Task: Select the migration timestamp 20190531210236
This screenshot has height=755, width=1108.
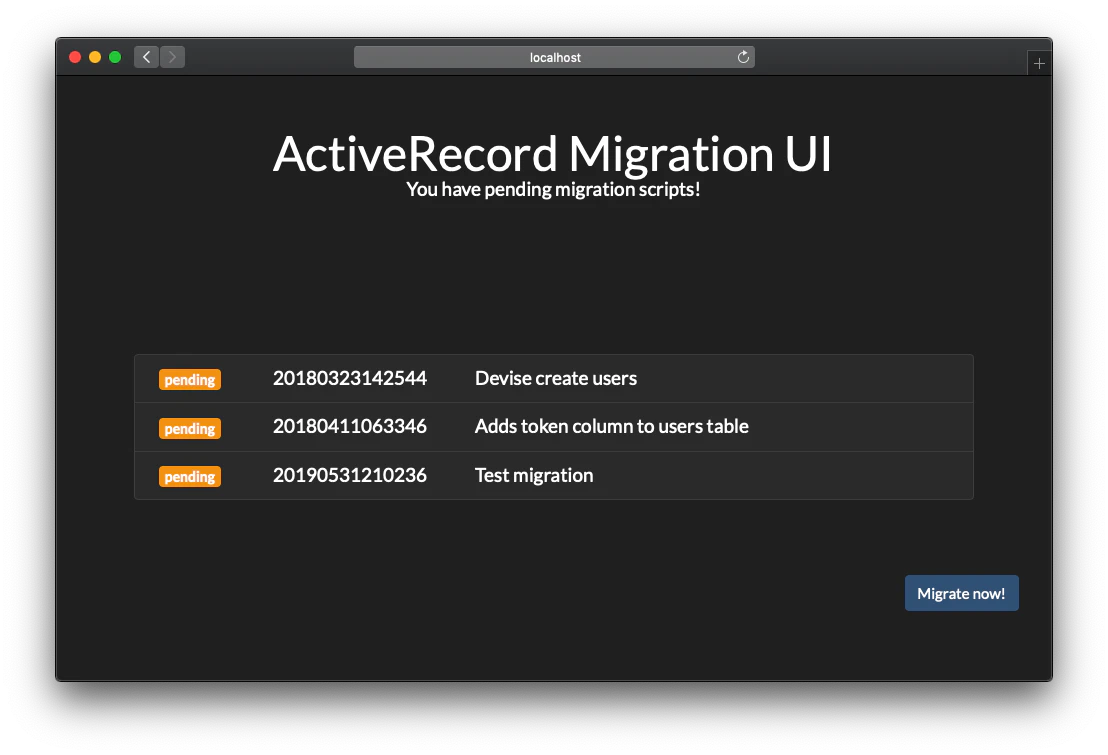Action: [350, 476]
